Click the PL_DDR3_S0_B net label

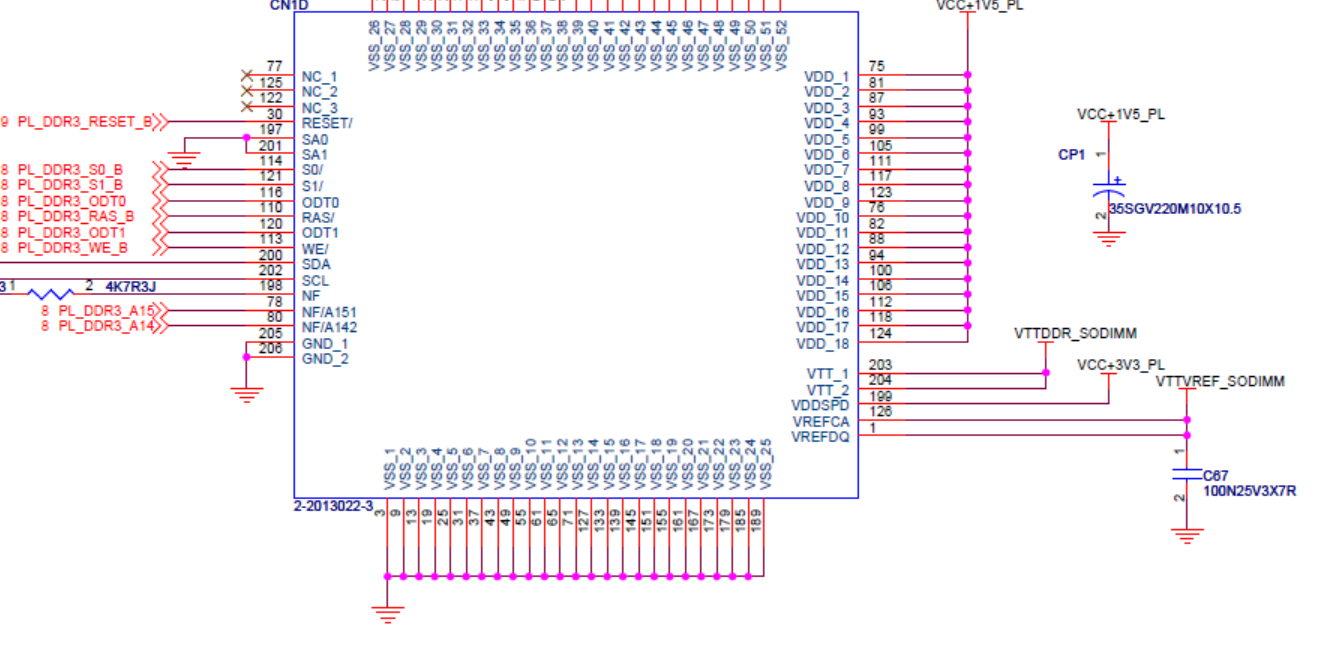71,169
